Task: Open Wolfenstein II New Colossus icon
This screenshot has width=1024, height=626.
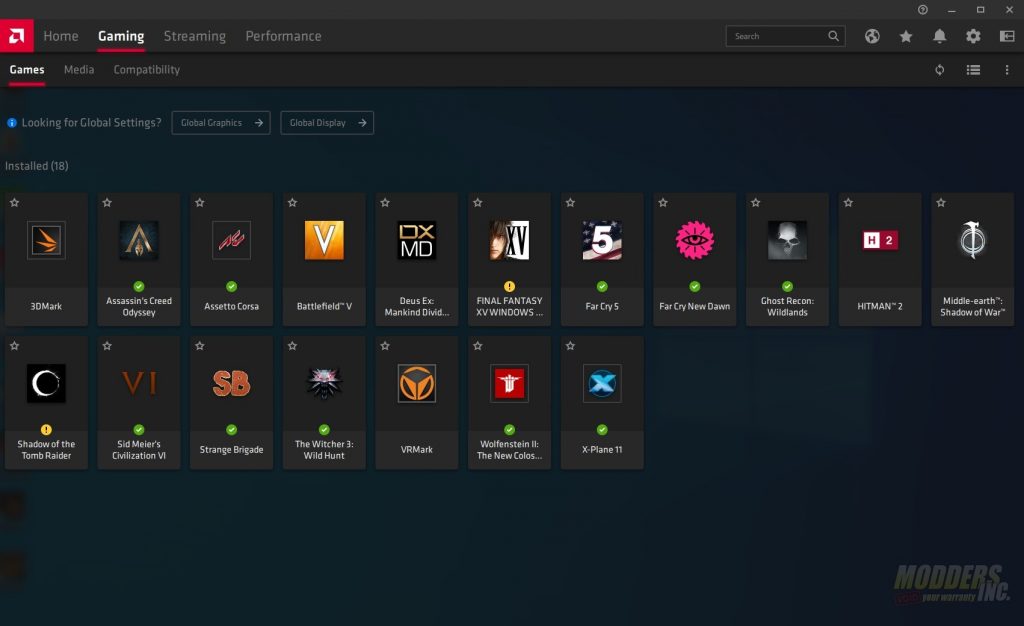Action: (x=509, y=383)
